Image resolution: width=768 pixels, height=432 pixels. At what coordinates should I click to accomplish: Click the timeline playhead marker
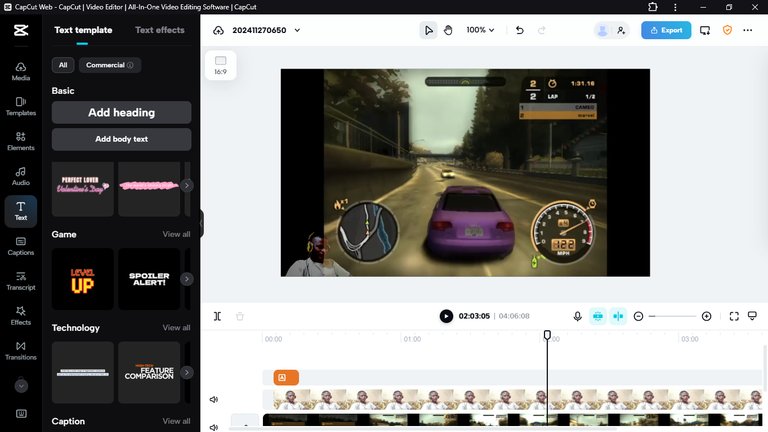point(547,335)
